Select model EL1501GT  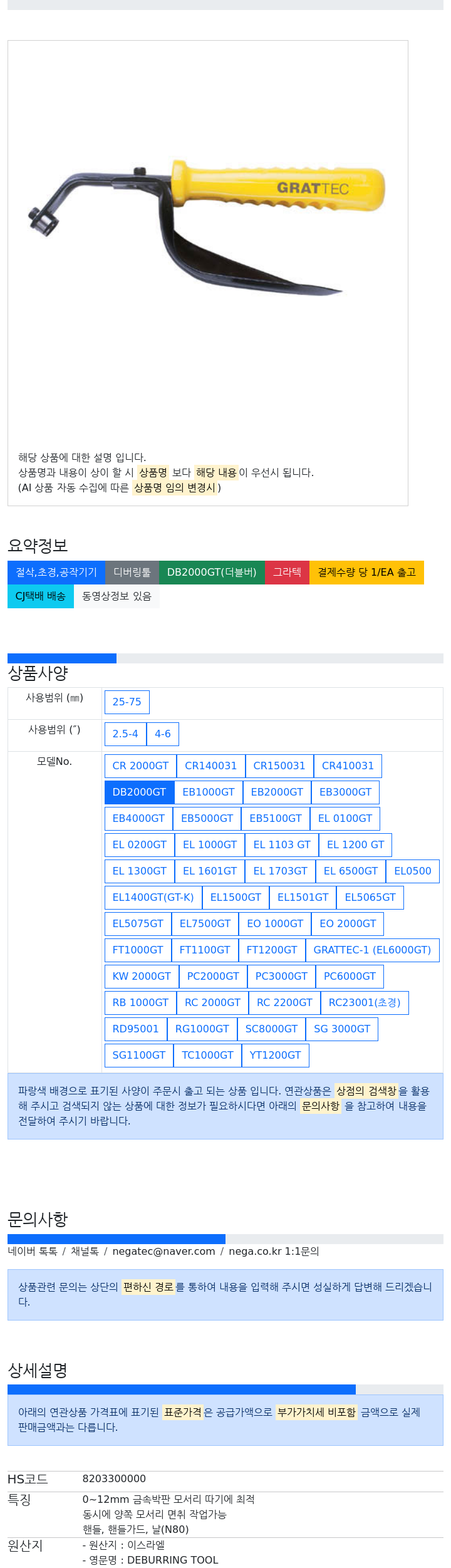pyautogui.click(x=303, y=898)
